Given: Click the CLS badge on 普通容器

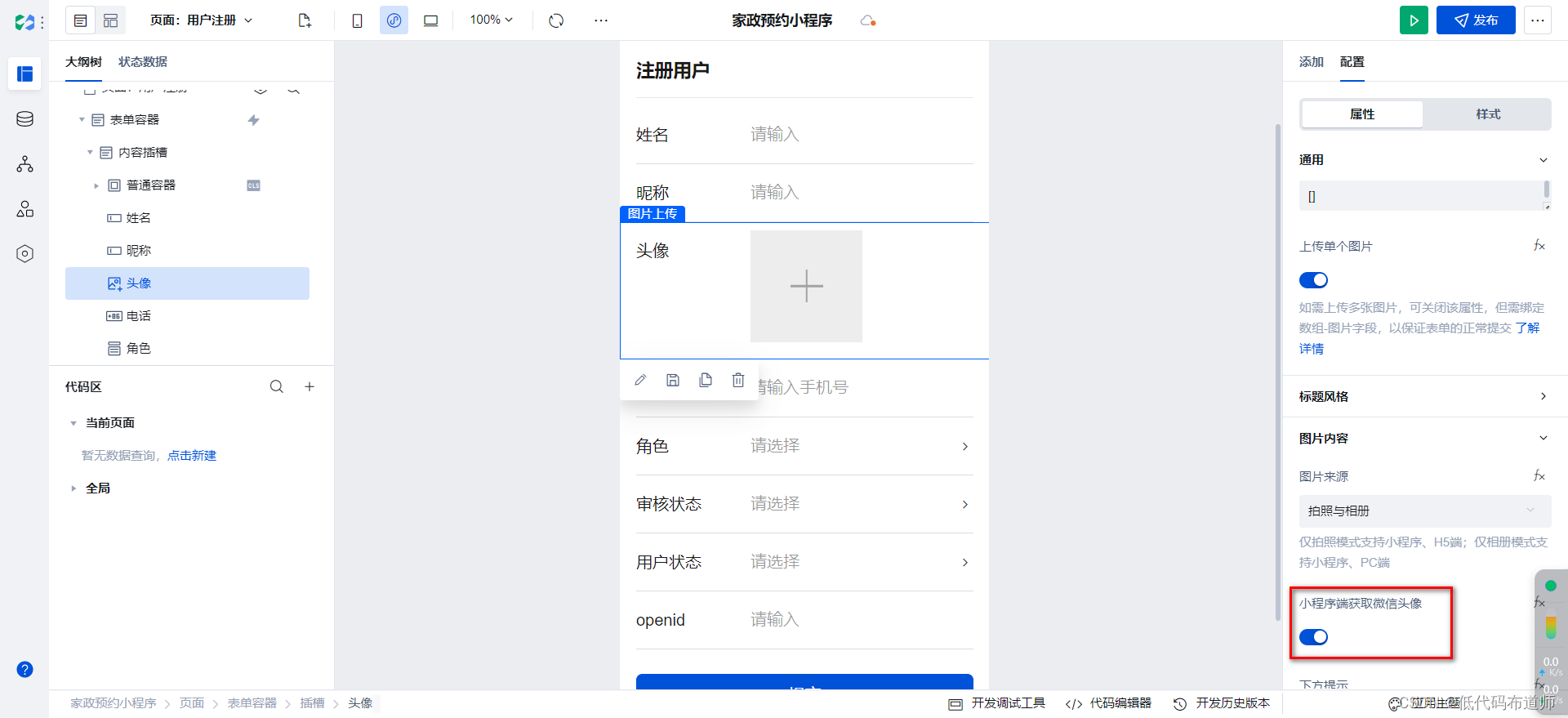Looking at the screenshot, I should [253, 185].
